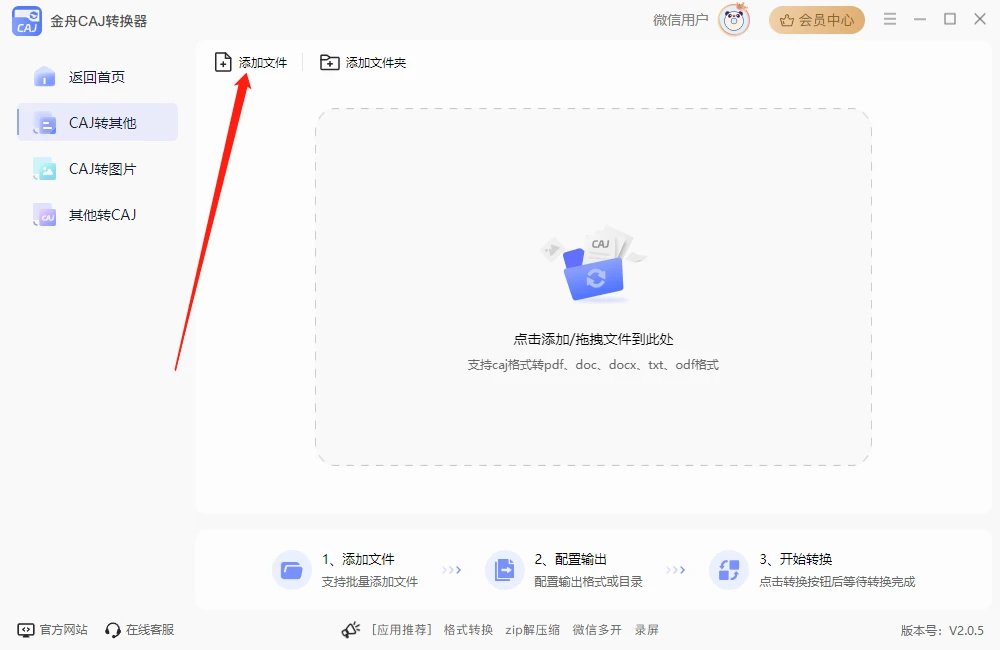
Task: Open the 微信多开 recommended app link
Action: pos(597,630)
